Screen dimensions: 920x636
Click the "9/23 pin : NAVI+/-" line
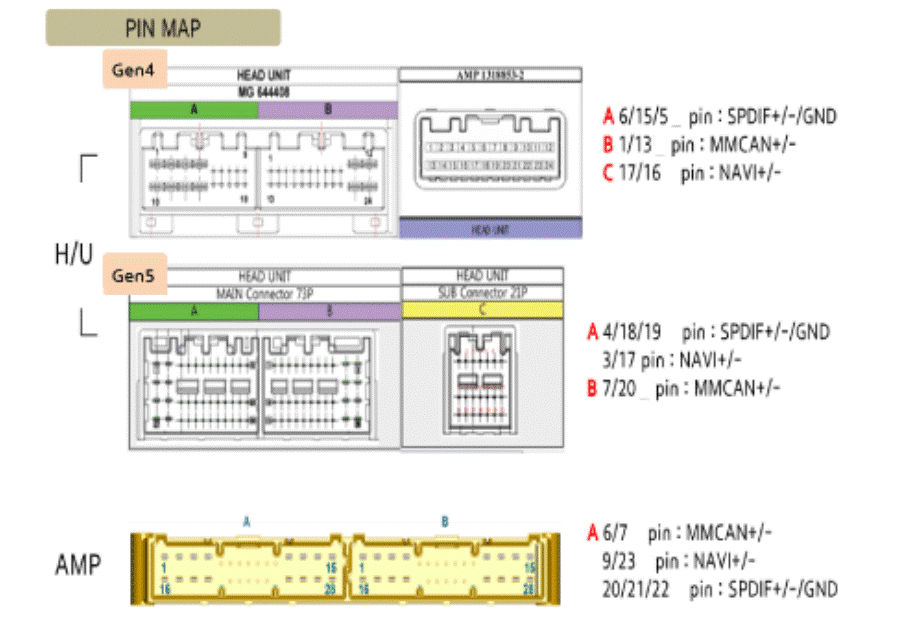pos(679,561)
